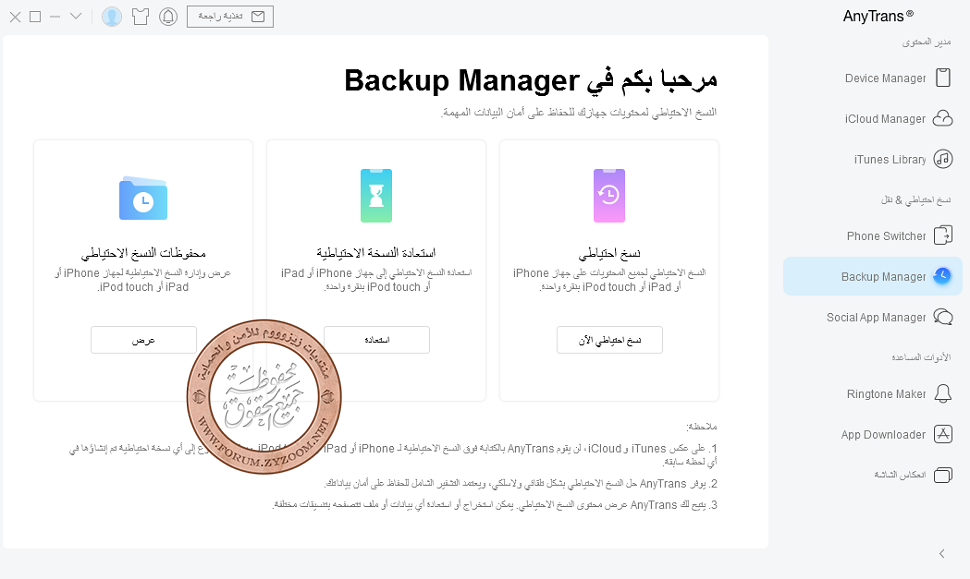The image size is (970, 579).
Task: Open skin themes shirt icon
Action: point(140,17)
